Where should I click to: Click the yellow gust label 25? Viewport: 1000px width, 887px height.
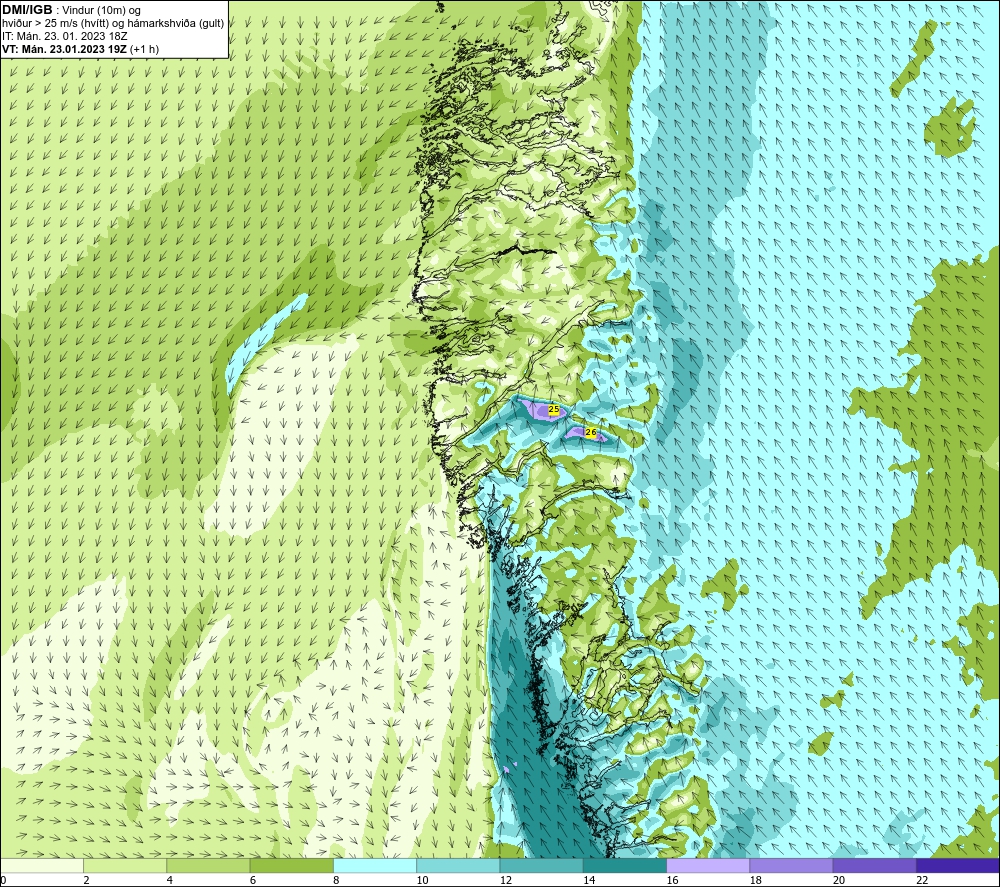(x=554, y=409)
